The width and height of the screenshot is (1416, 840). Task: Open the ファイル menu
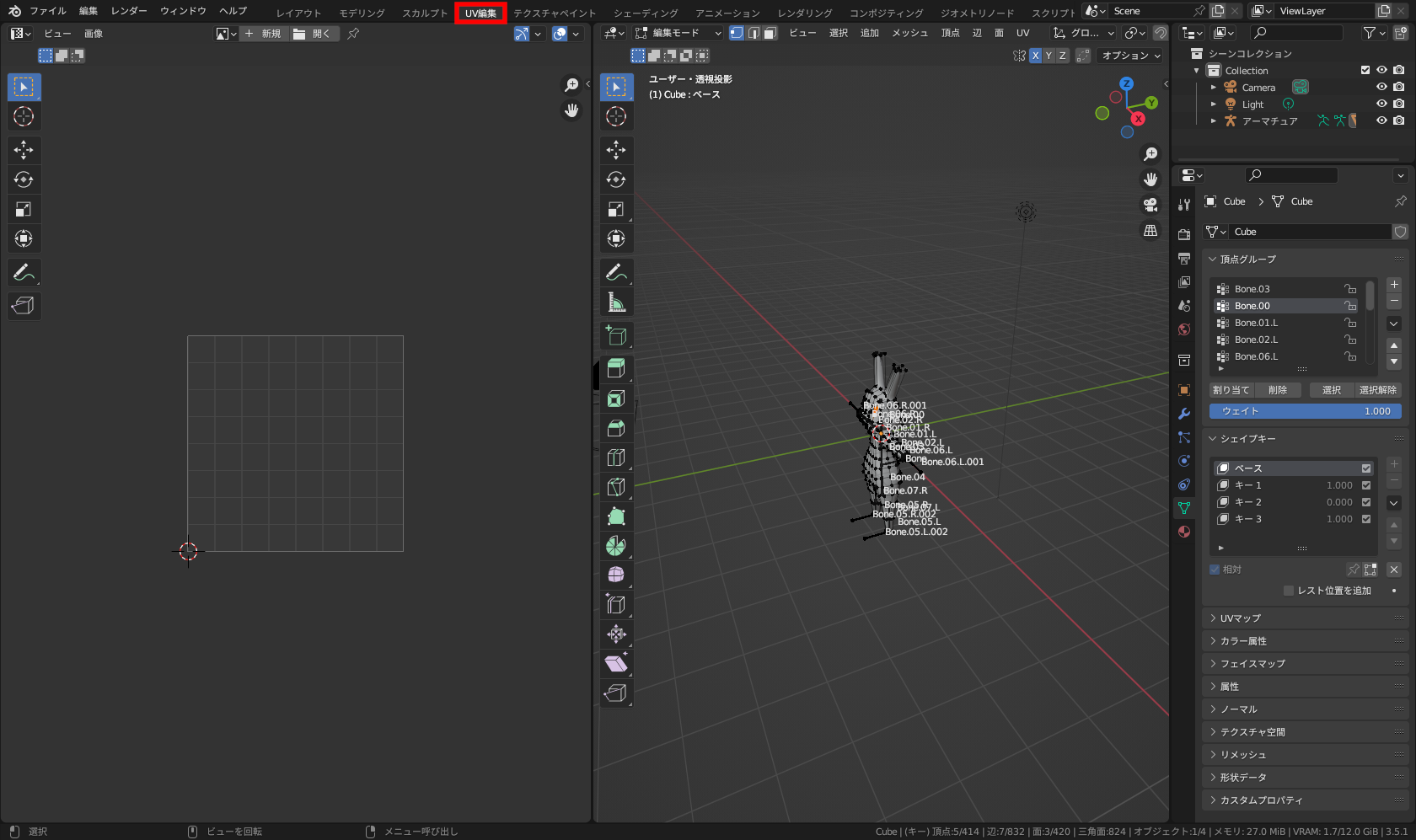[48, 11]
